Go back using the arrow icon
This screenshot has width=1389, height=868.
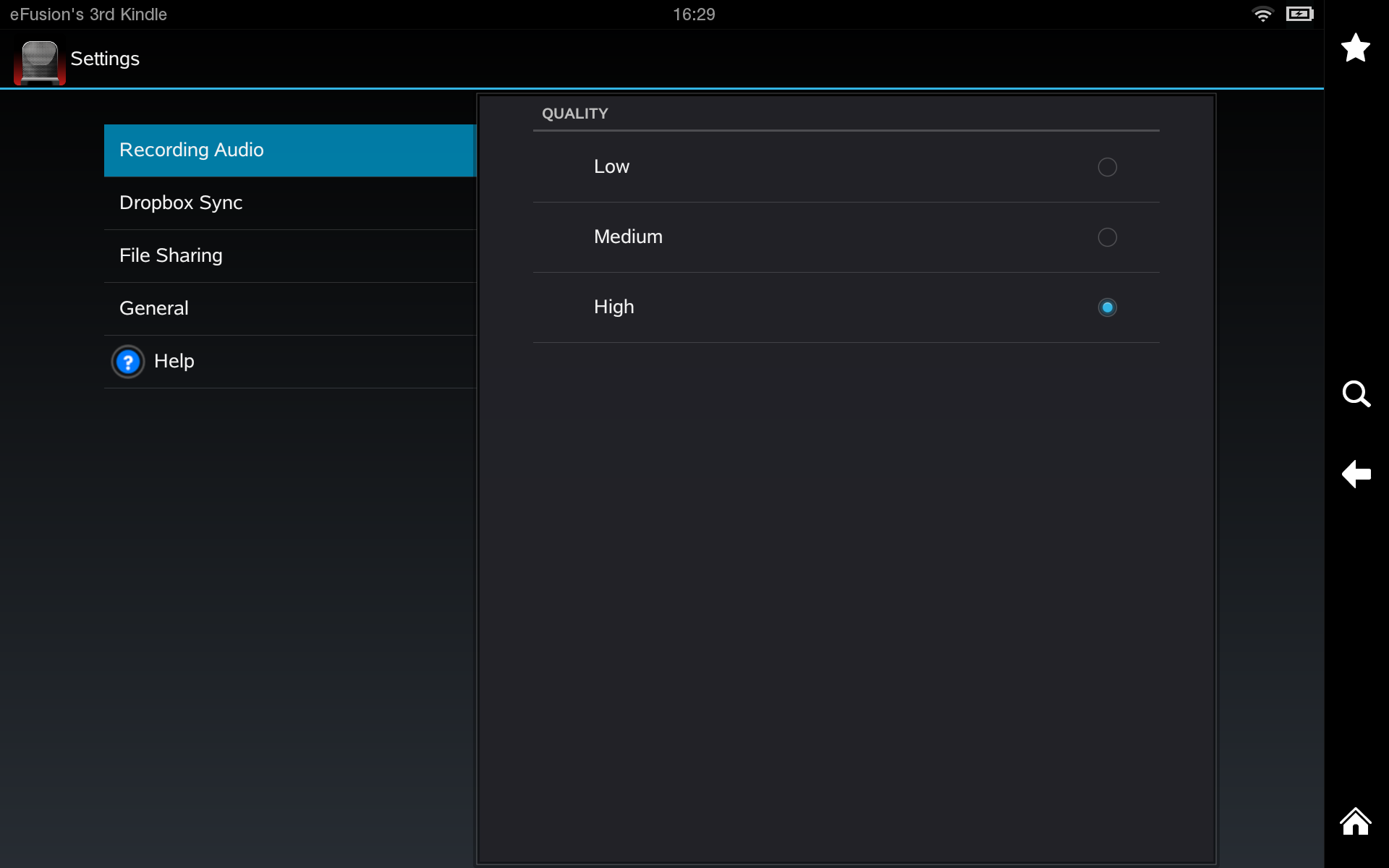click(x=1356, y=474)
